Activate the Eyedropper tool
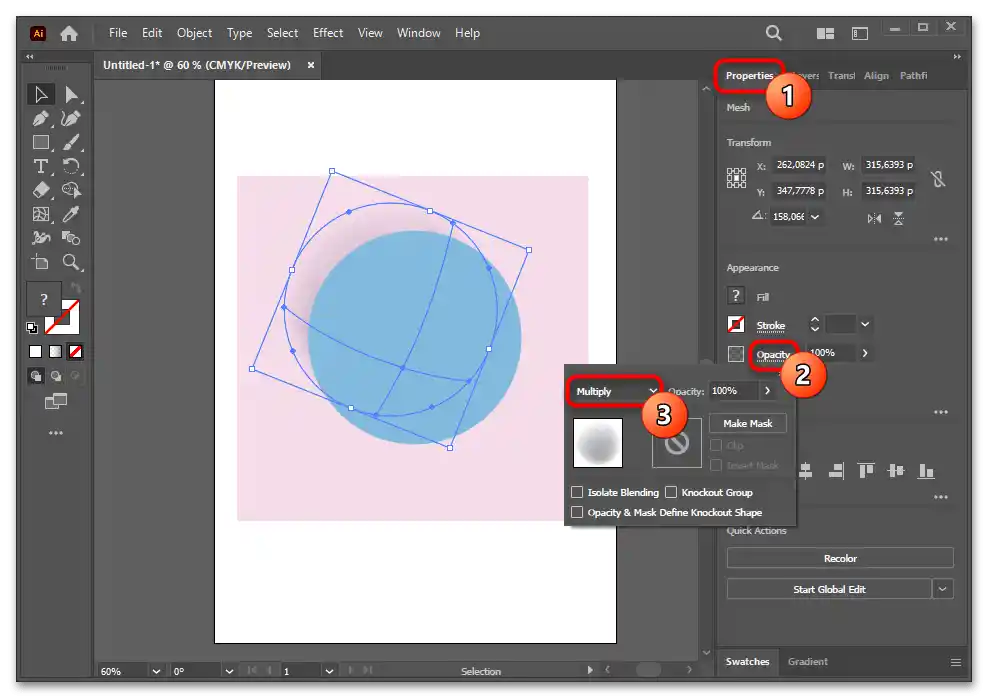The width and height of the screenshot is (988, 698). click(71, 214)
